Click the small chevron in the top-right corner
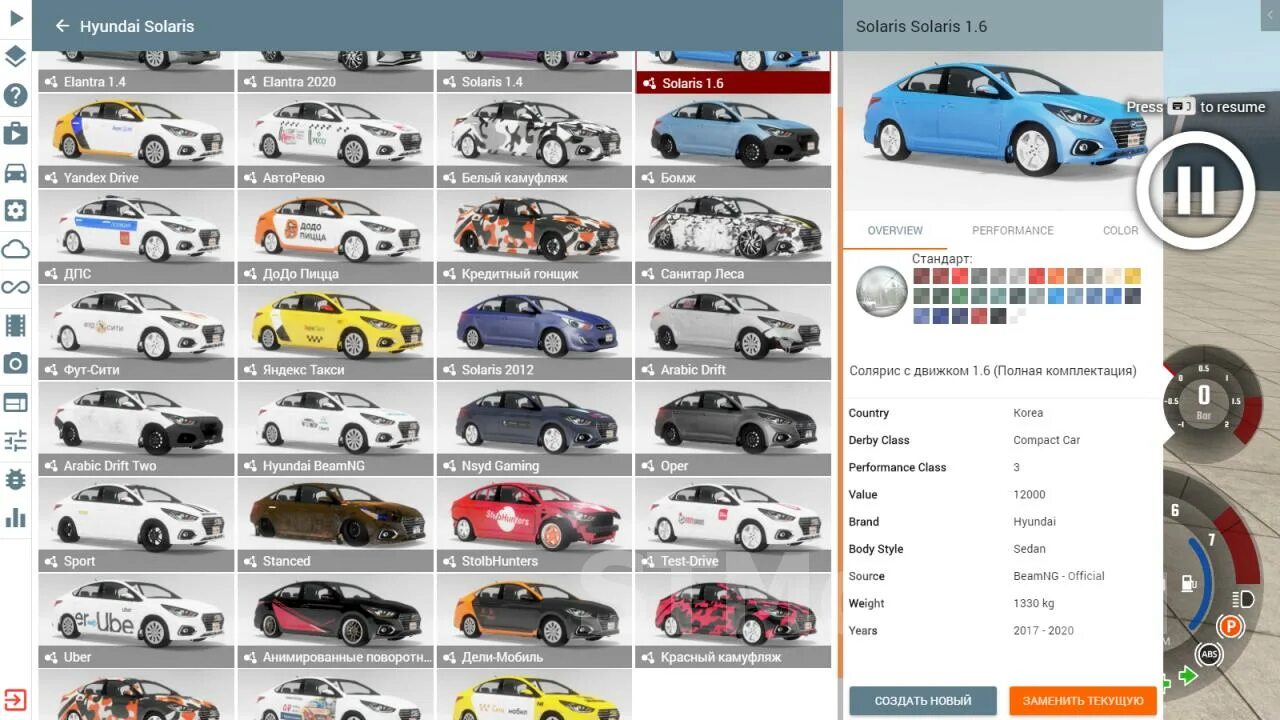The width and height of the screenshot is (1280, 720). coord(1270,15)
